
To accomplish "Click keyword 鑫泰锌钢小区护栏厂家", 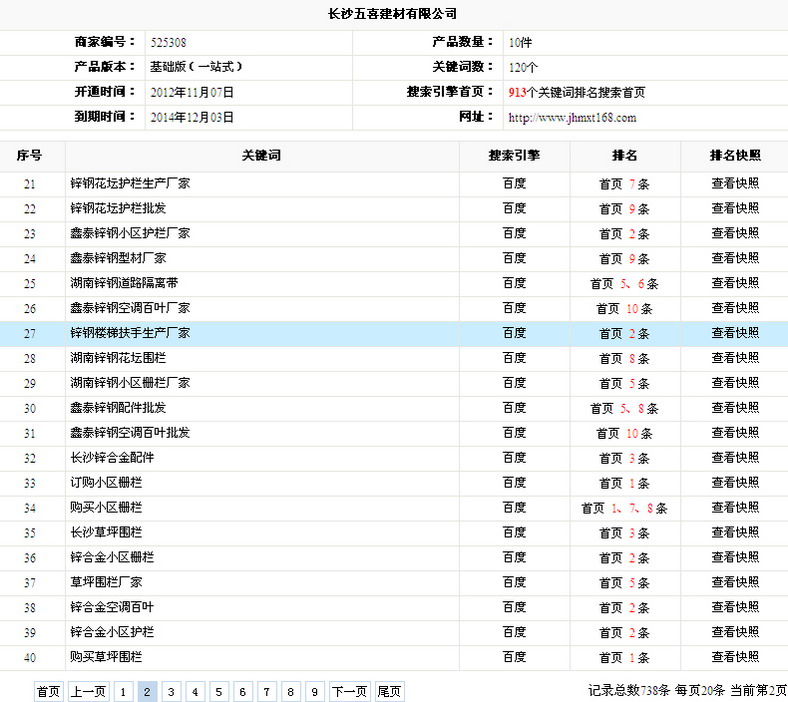I will point(130,233).
